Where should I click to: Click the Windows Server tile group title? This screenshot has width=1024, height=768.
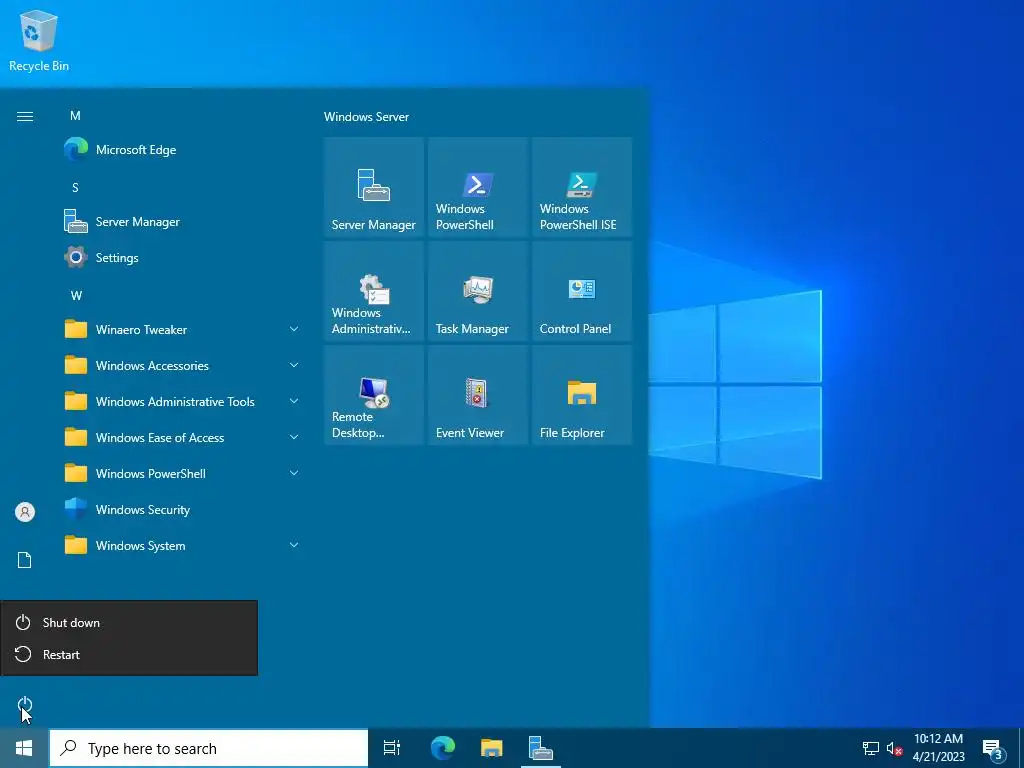coord(366,117)
